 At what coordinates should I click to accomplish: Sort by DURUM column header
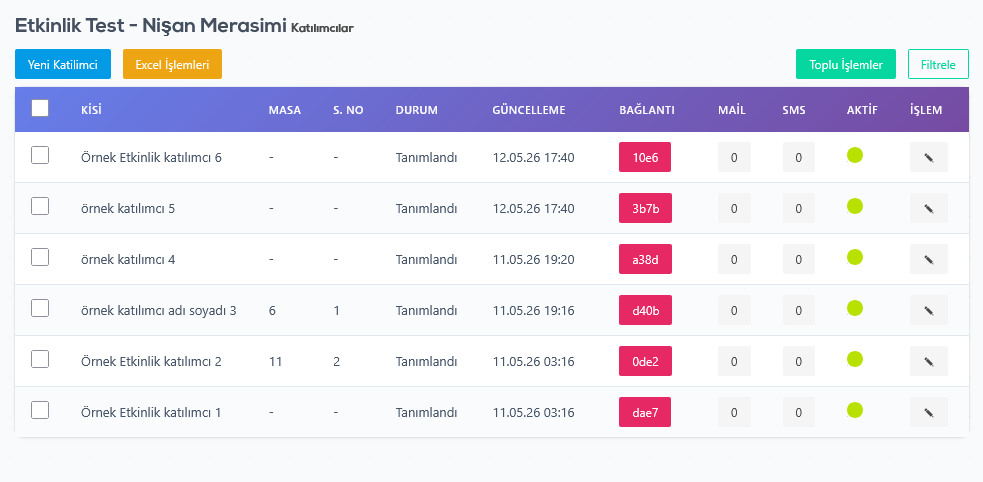pos(416,110)
